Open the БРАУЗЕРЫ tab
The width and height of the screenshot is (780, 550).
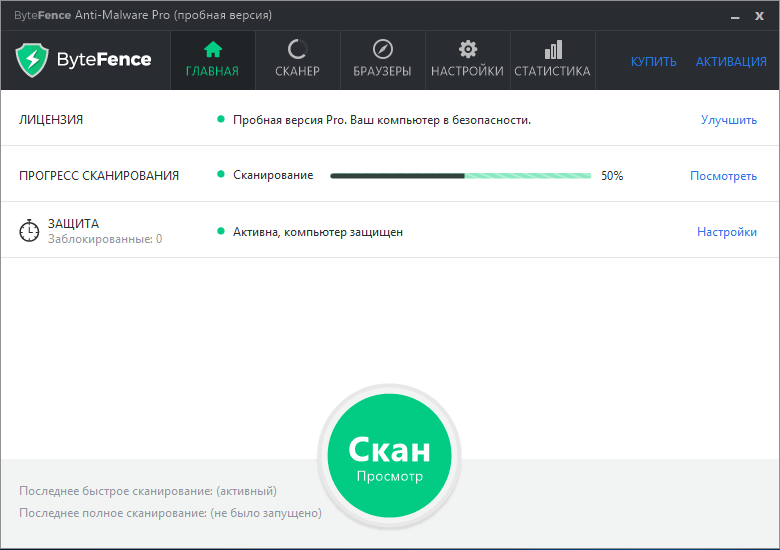[383, 60]
